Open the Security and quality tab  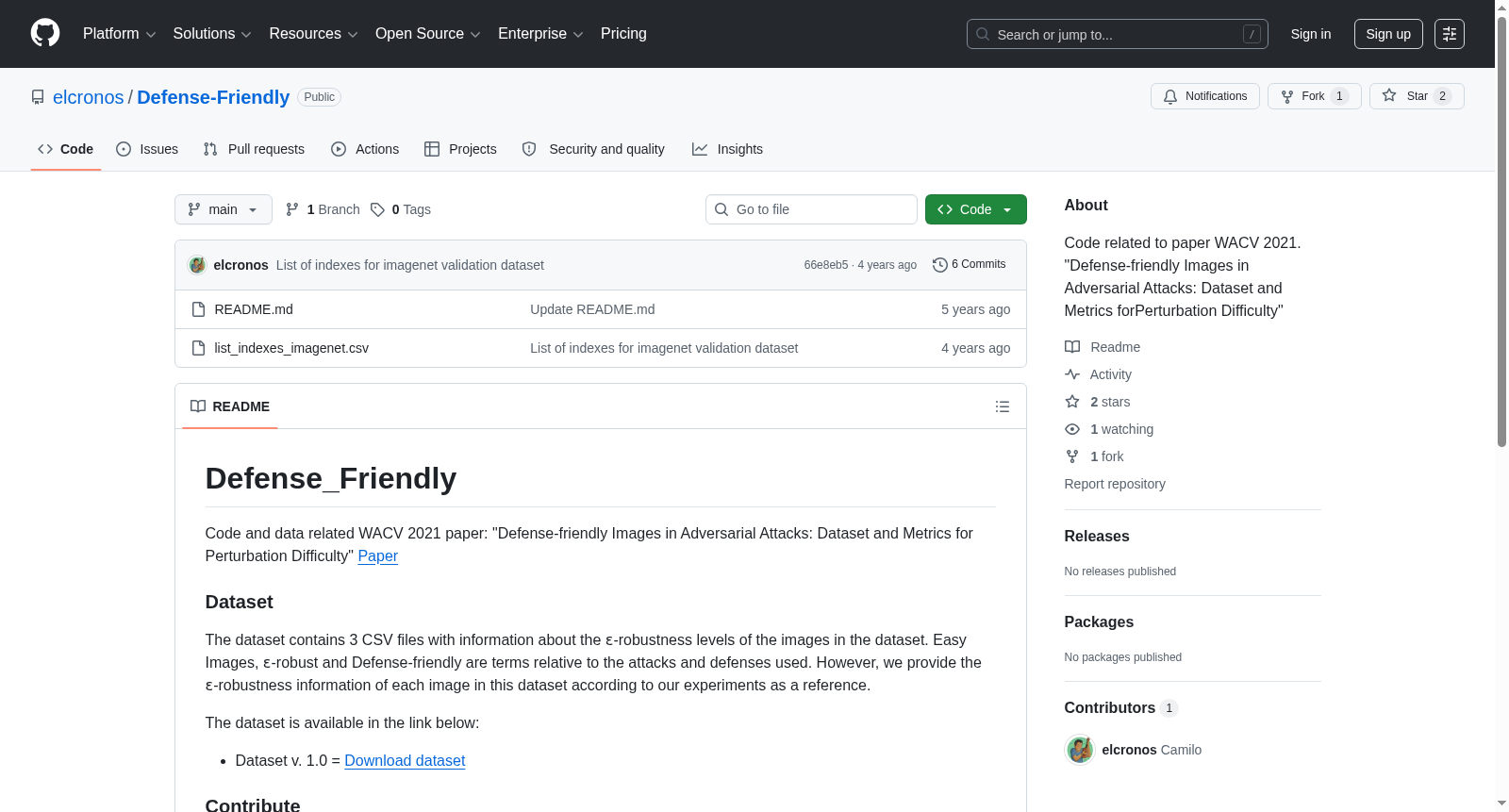[593, 149]
